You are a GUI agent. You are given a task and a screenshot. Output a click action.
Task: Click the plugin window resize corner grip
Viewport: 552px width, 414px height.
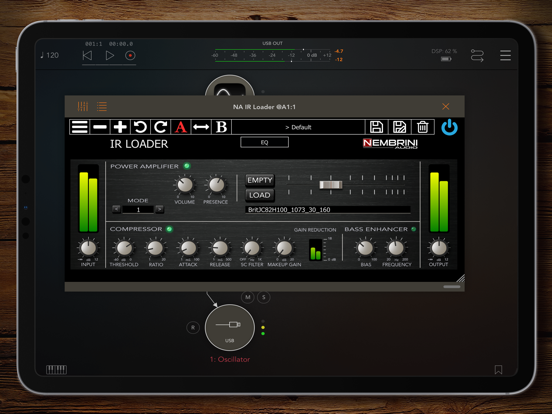(460, 278)
